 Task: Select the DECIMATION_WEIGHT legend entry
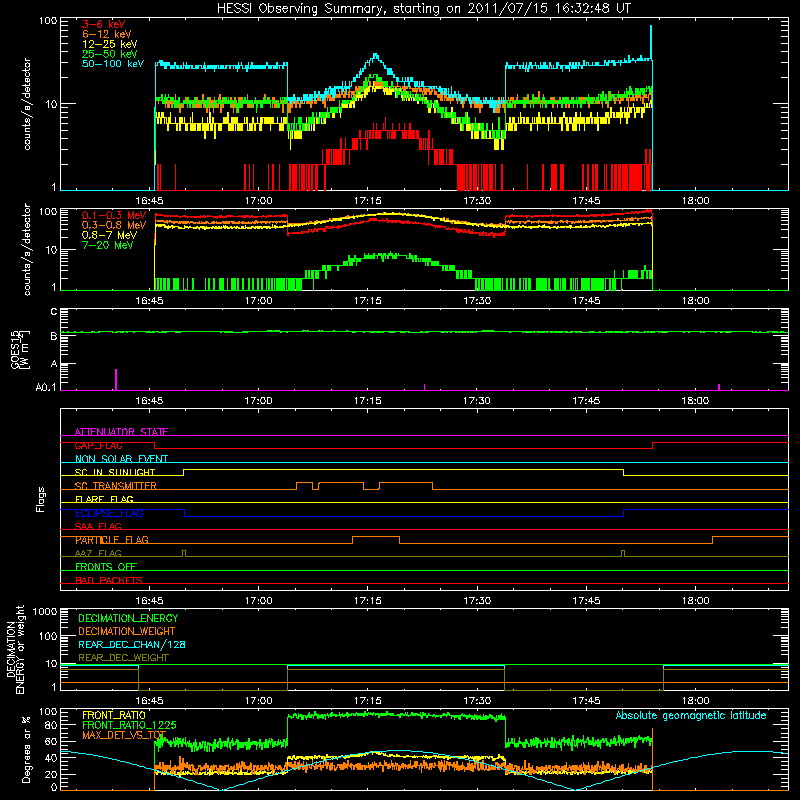coord(127,631)
